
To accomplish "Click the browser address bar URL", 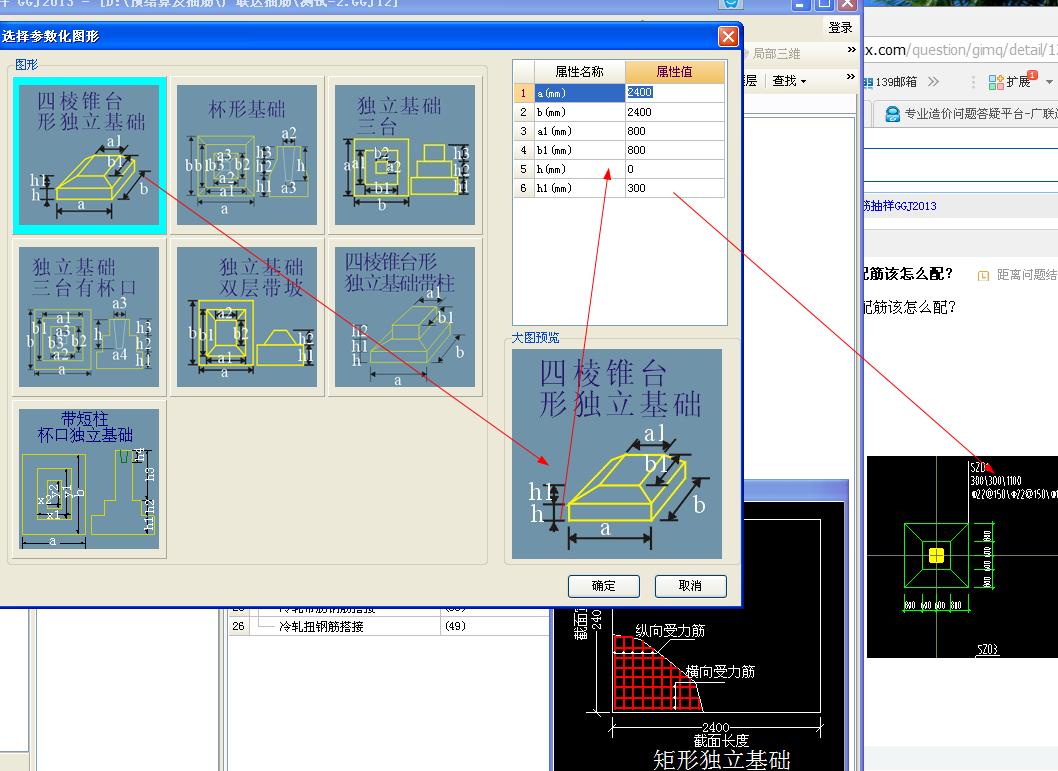I will point(961,50).
